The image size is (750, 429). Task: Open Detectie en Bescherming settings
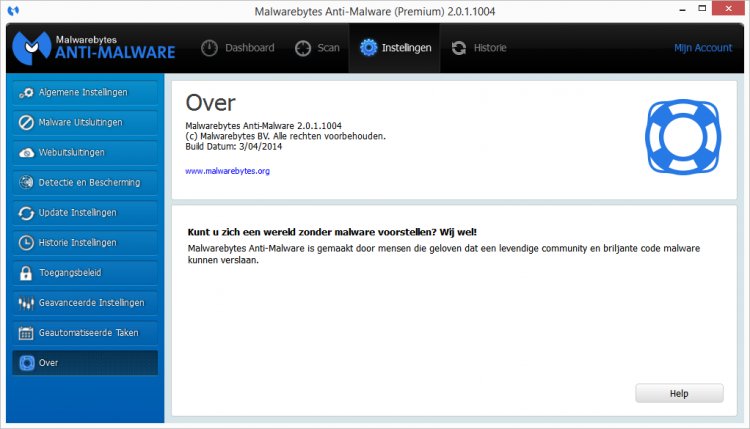[85, 182]
